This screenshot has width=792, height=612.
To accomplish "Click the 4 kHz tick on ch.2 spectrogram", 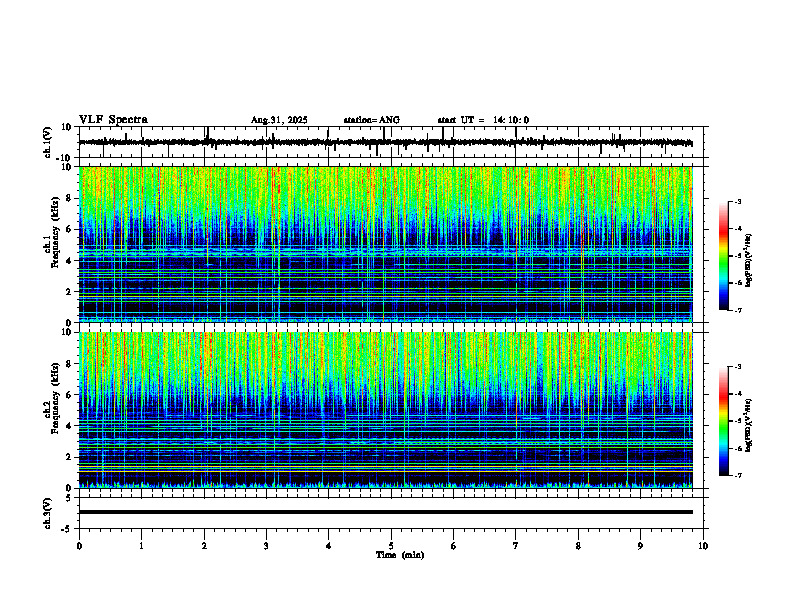I will (70, 427).
